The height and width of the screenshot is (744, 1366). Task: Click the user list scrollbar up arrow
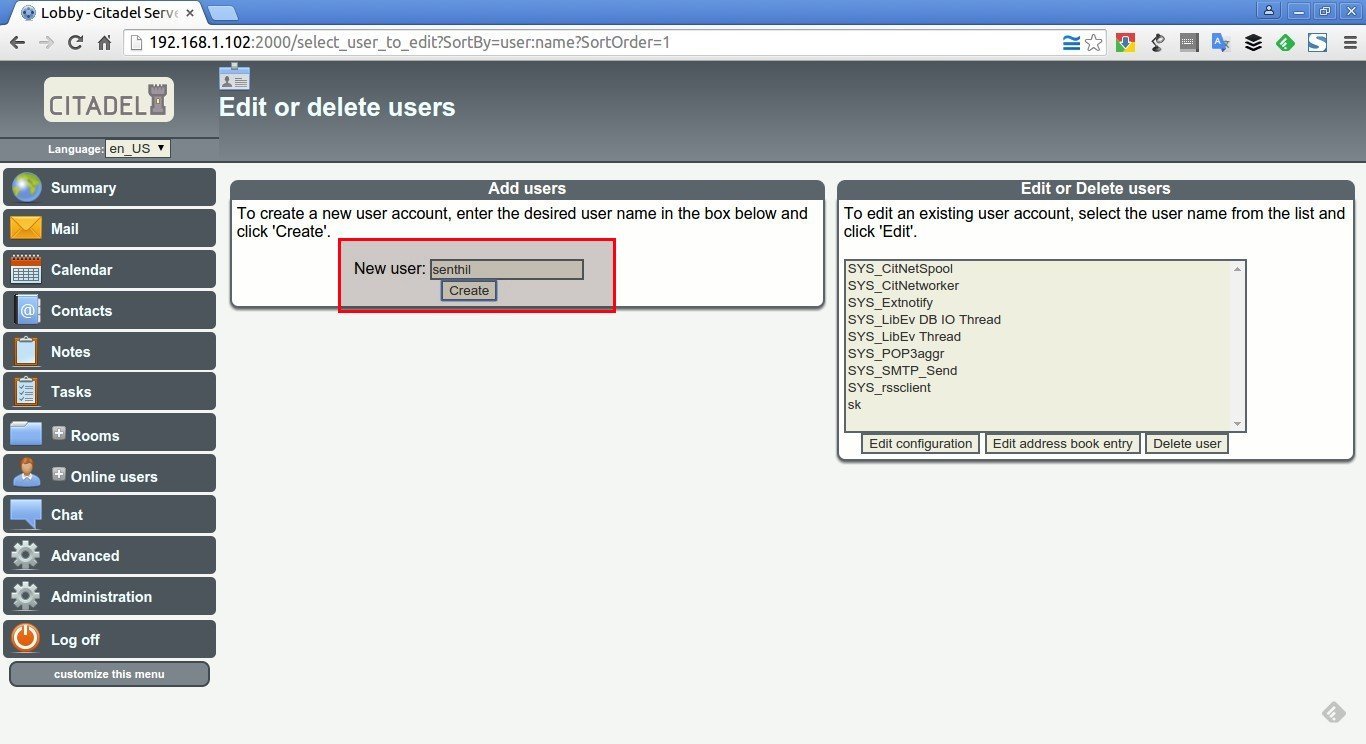click(x=1237, y=268)
